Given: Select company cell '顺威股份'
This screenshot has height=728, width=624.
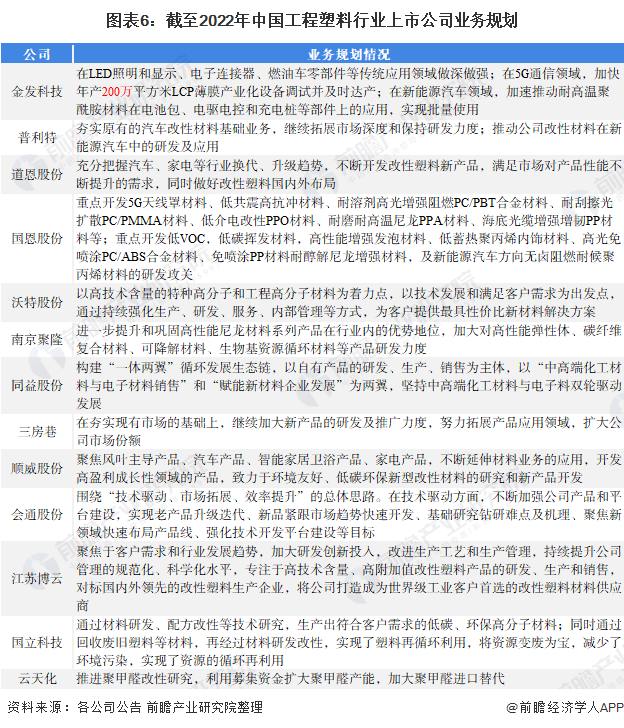Looking at the screenshot, I should coord(37,468).
